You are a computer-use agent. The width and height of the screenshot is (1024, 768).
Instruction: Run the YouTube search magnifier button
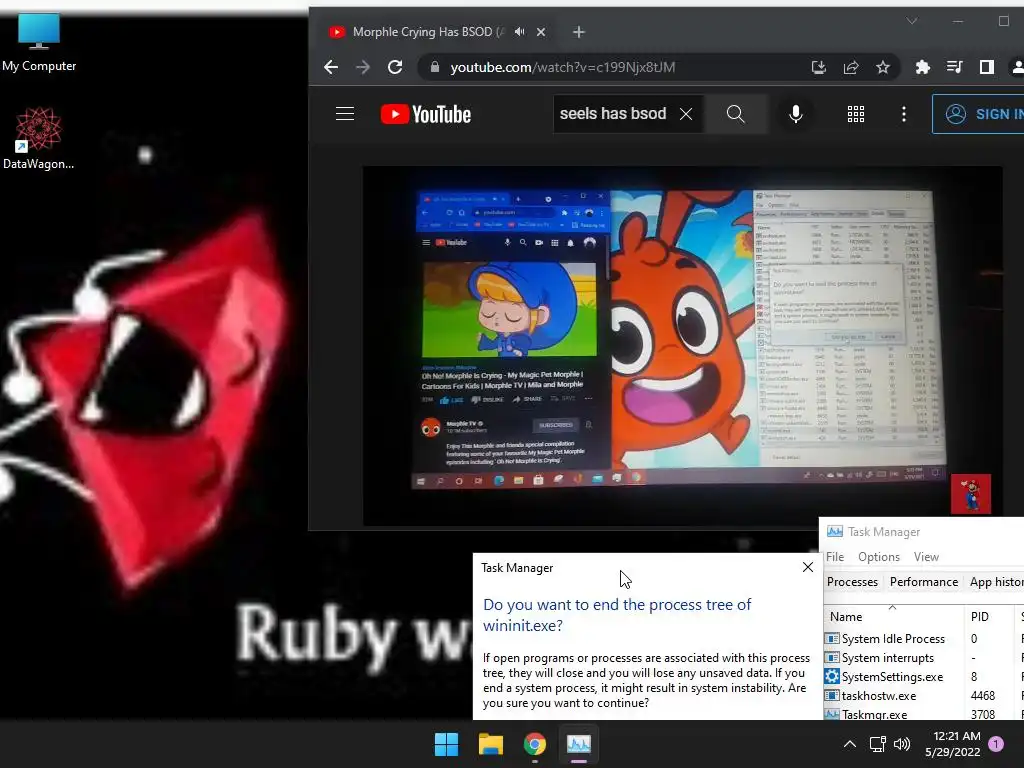tap(735, 114)
